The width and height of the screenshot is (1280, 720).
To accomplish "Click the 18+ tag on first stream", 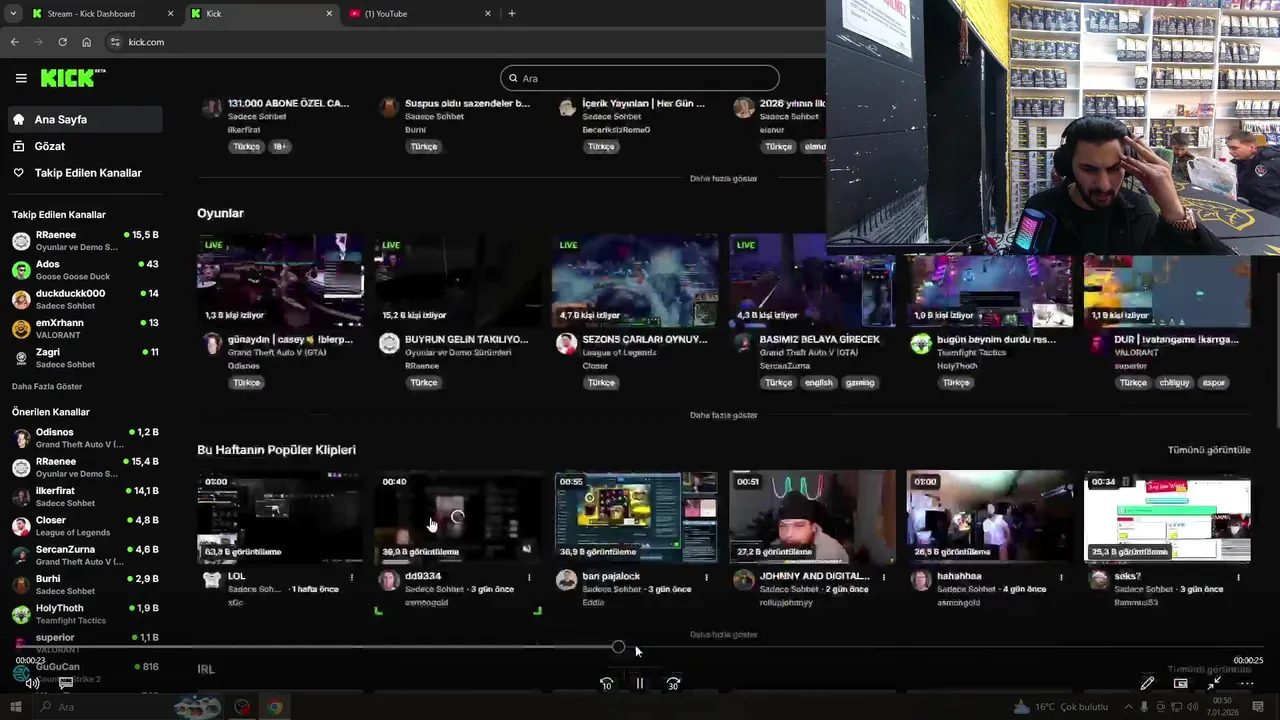I will tap(280, 146).
